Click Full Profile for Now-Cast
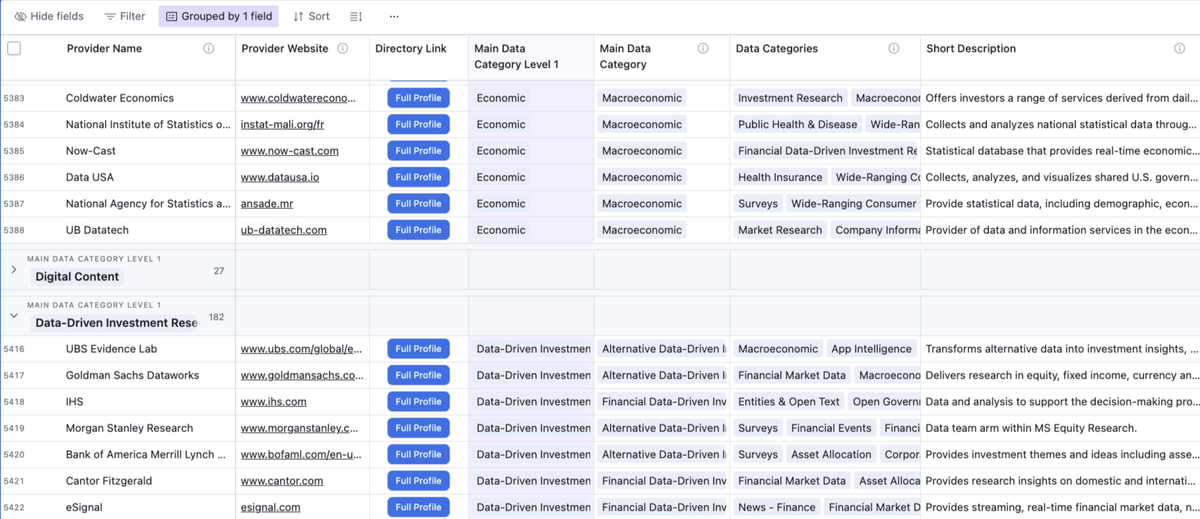 pos(418,150)
